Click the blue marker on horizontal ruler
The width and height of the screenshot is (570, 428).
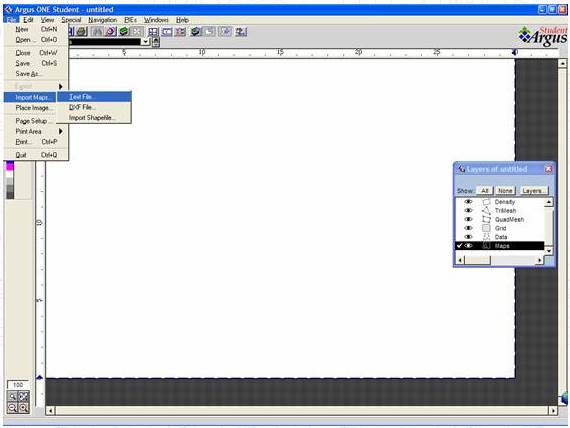point(515,53)
